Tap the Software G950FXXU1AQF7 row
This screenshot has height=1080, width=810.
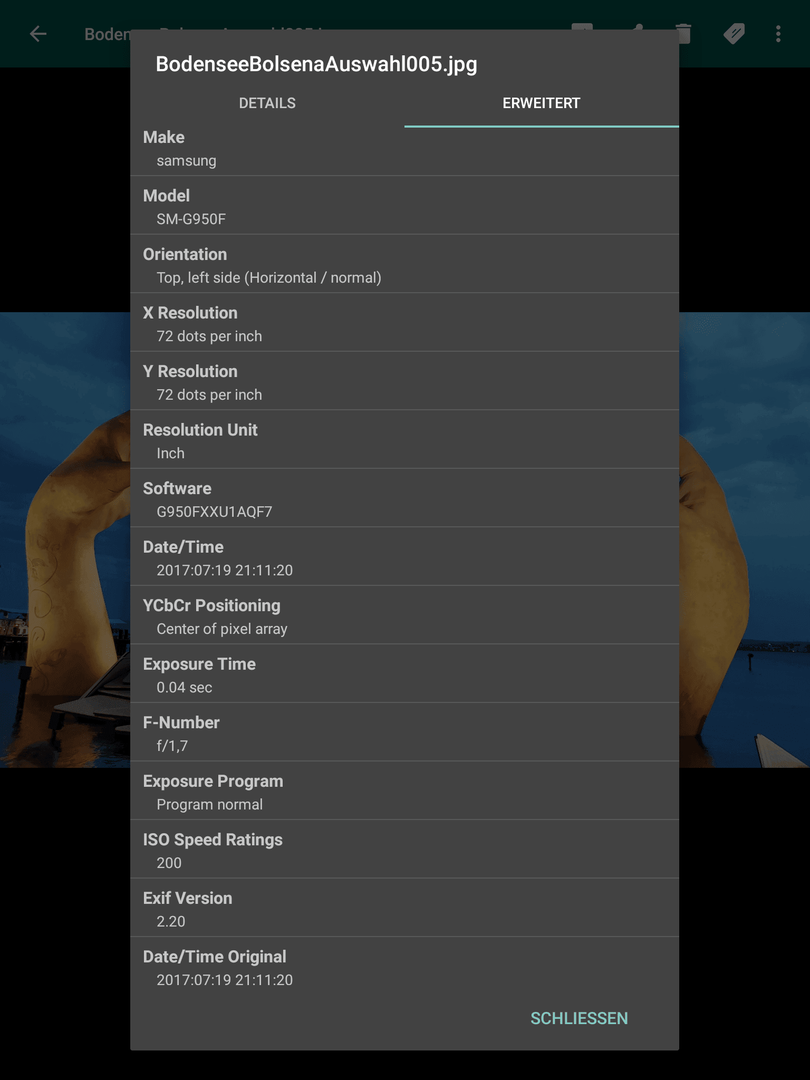click(404, 500)
